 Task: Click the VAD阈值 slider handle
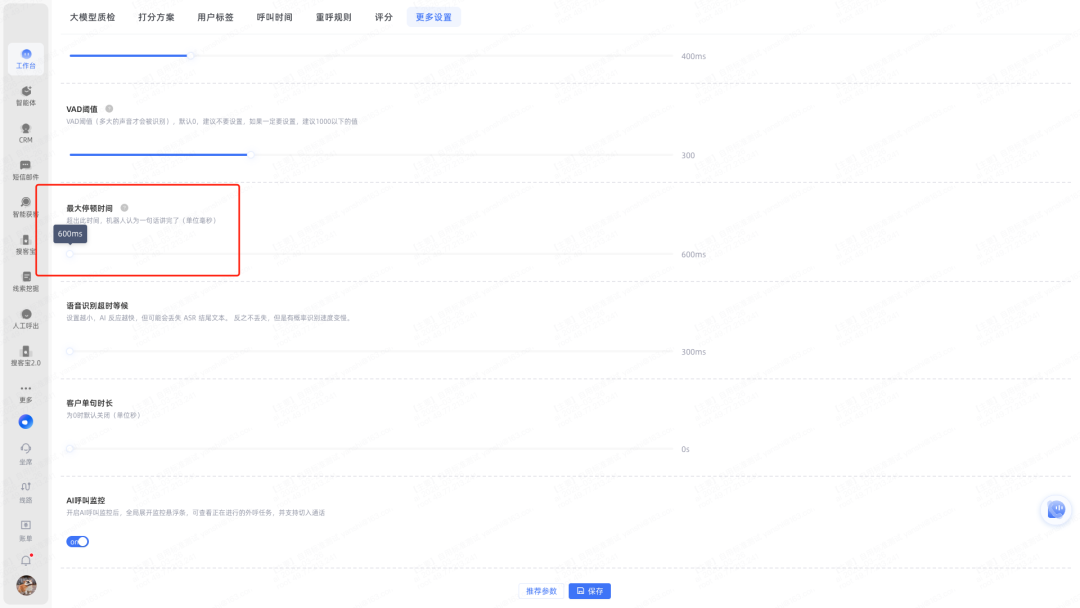point(251,155)
